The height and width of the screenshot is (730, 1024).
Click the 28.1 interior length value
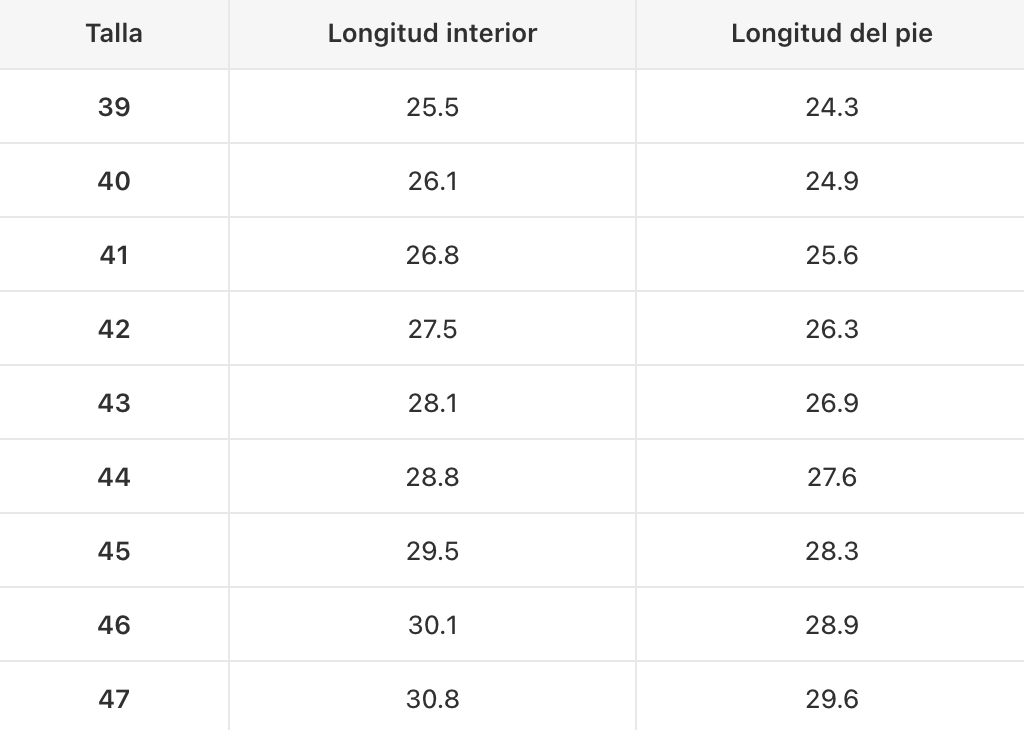[432, 403]
